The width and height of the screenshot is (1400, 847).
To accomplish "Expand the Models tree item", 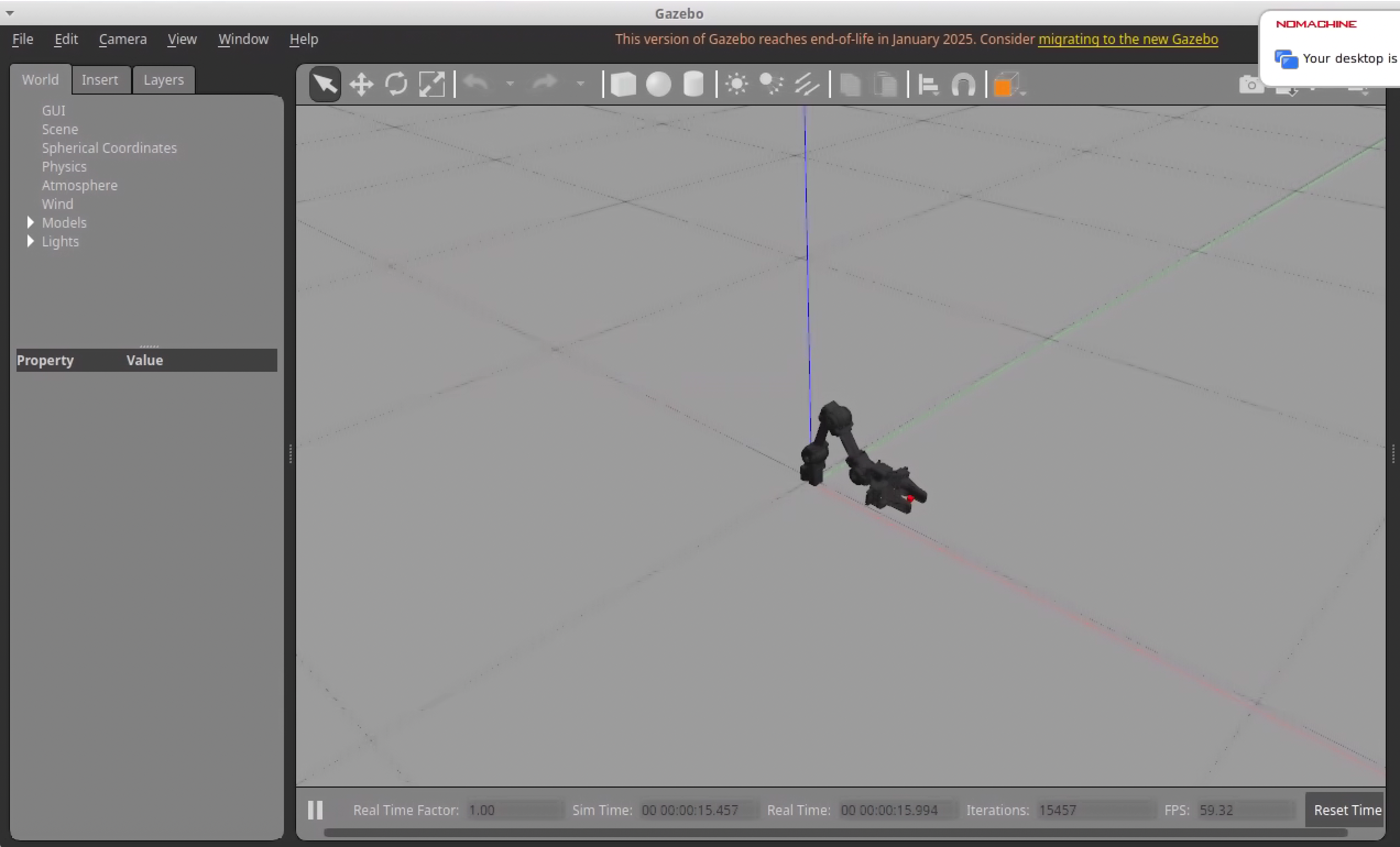I will pos(31,223).
